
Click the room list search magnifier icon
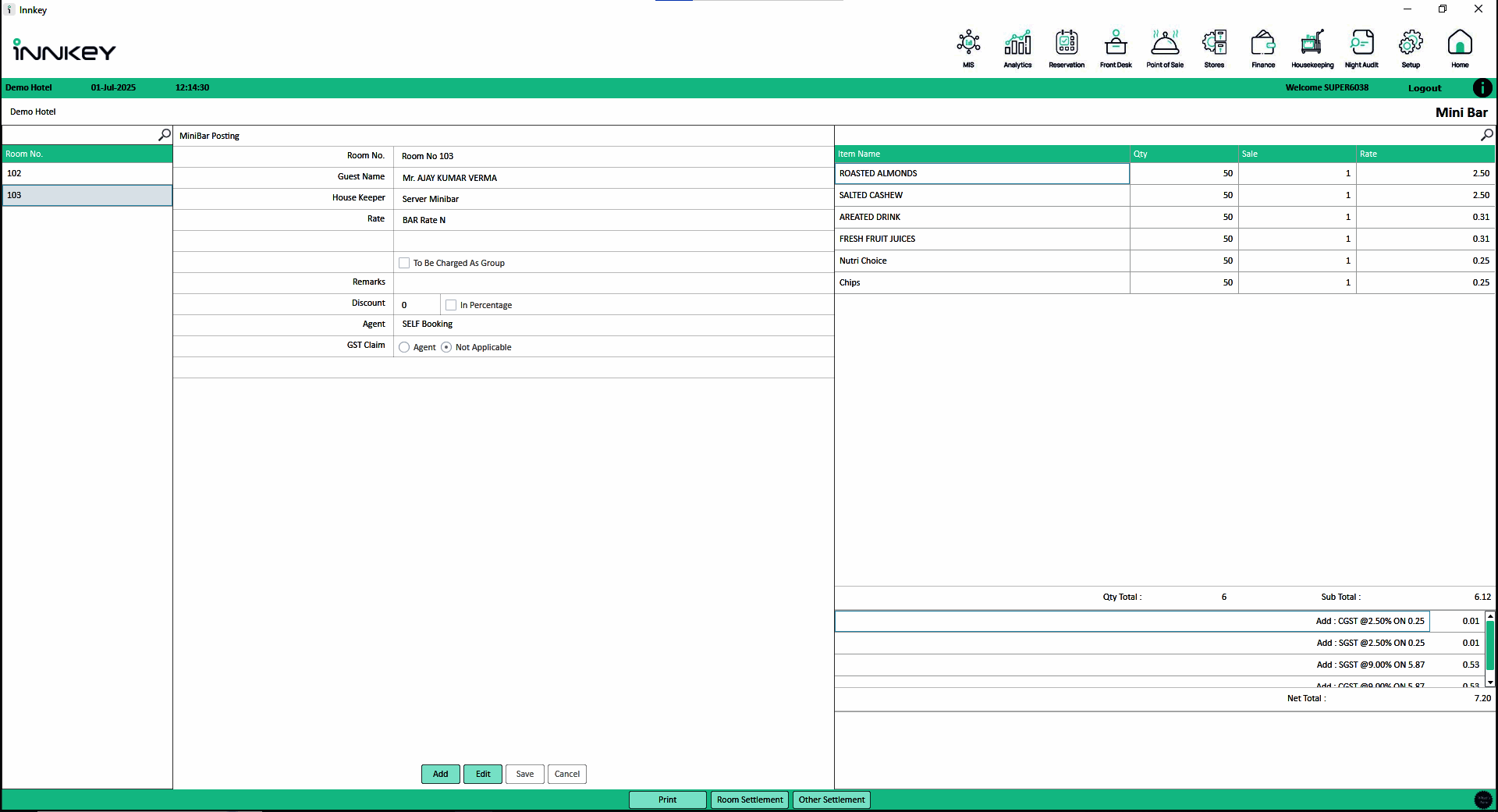point(164,135)
